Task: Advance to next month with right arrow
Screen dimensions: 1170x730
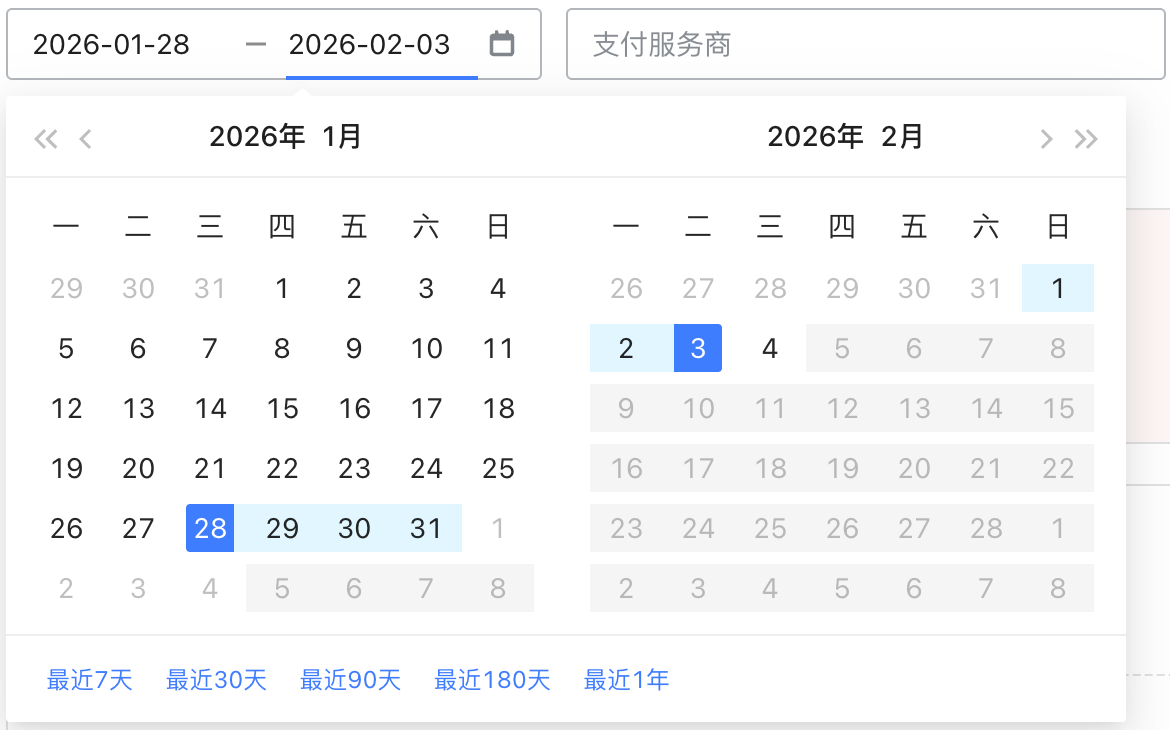Action: coord(1046,138)
